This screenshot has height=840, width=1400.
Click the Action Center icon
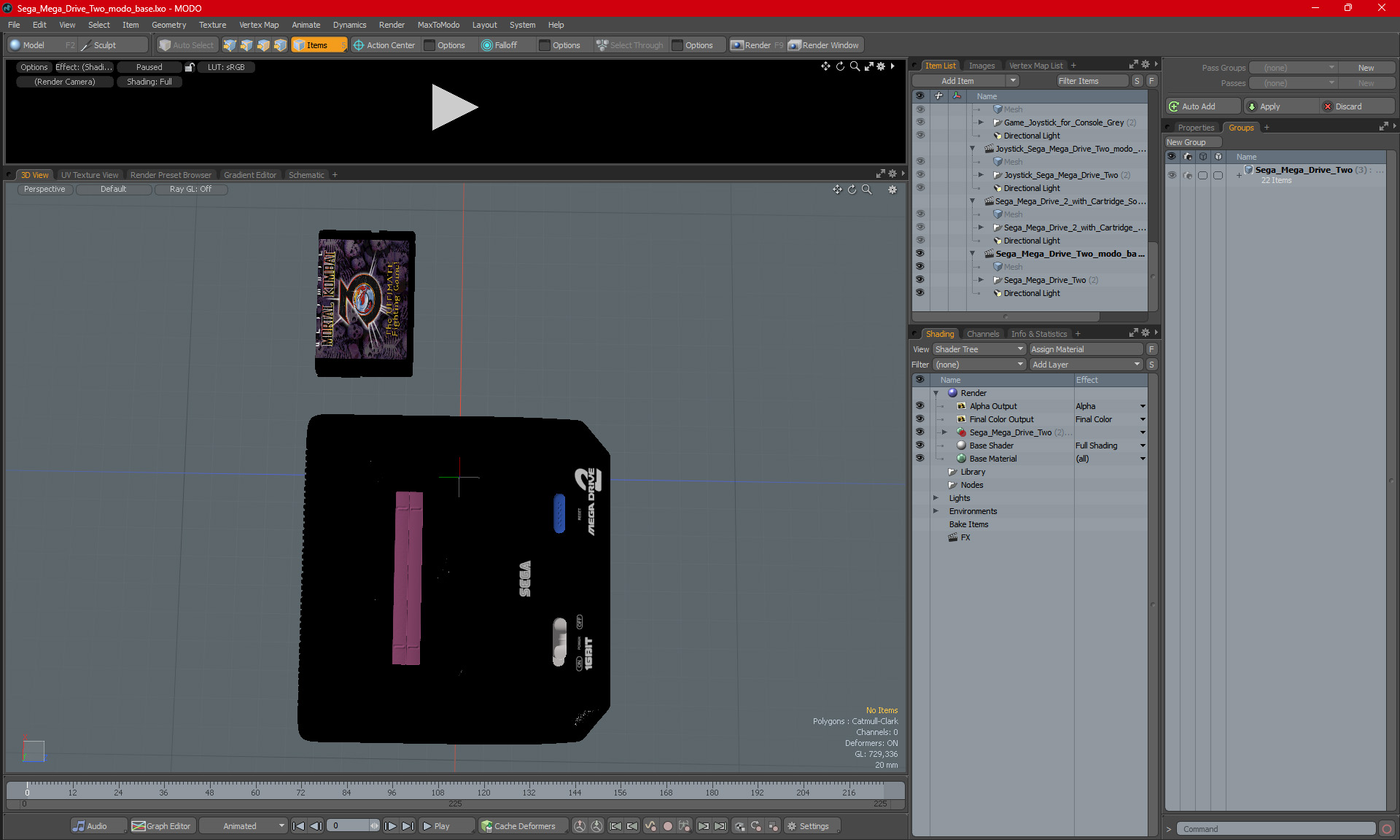coord(359,45)
